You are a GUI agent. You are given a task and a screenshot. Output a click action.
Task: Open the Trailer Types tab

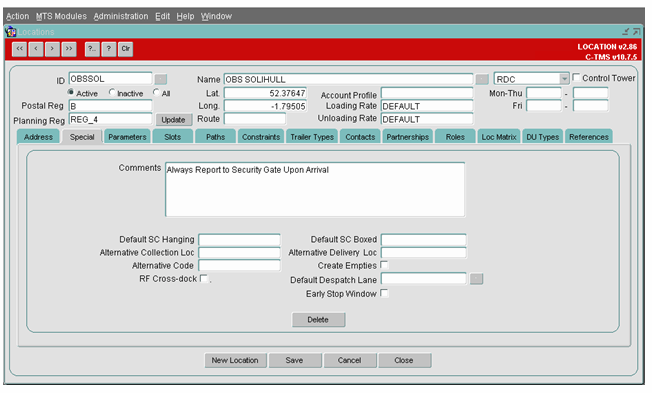point(312,137)
